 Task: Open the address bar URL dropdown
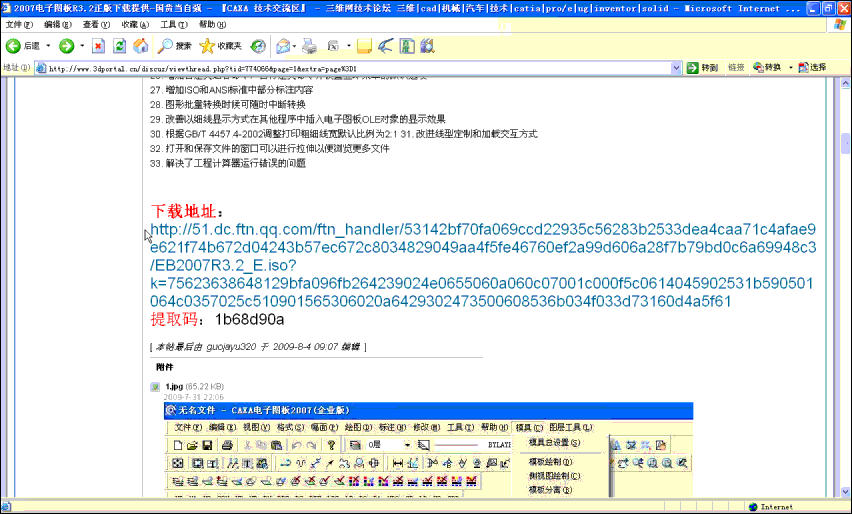(676, 68)
